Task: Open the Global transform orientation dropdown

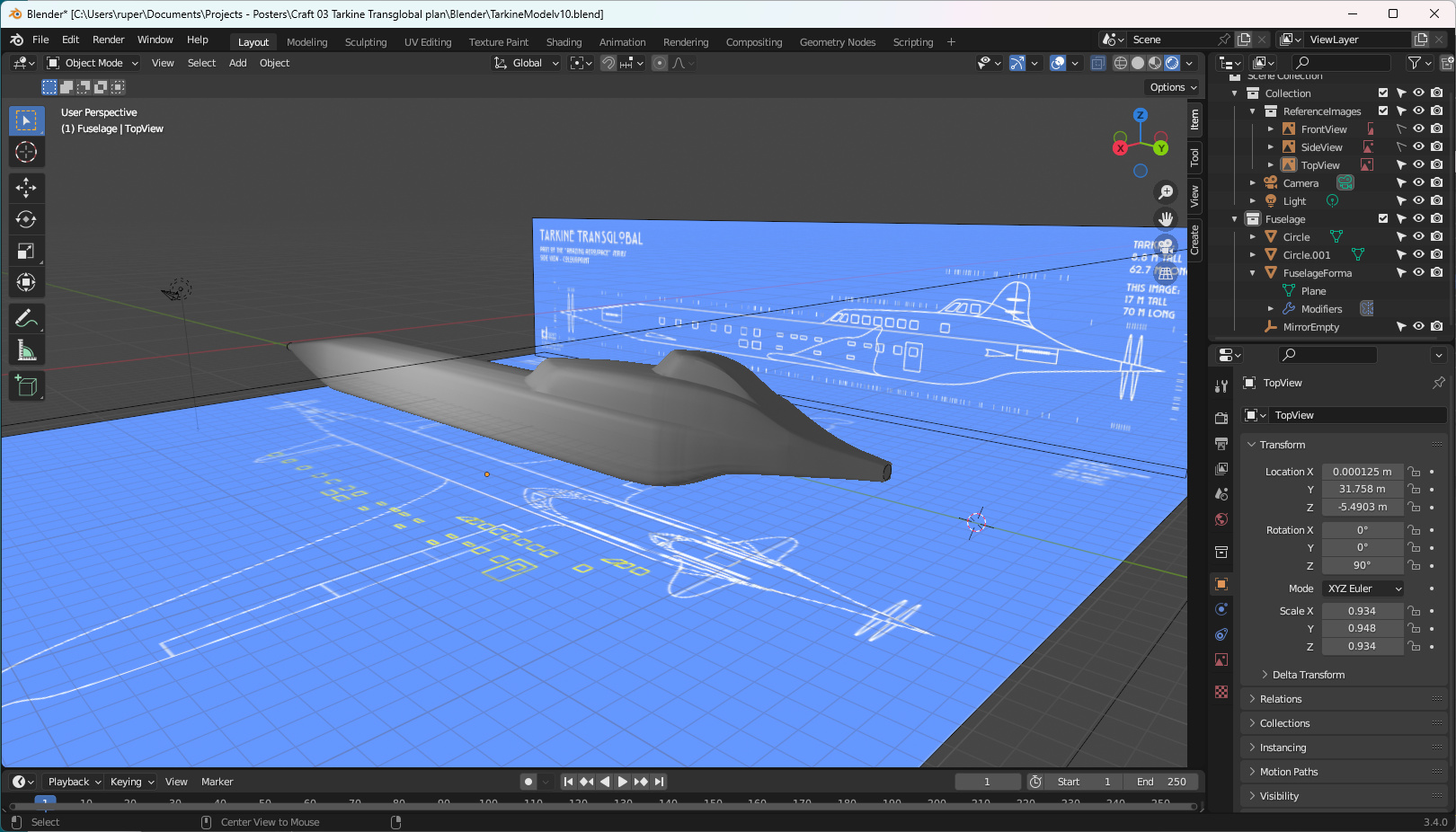Action: 527,63
